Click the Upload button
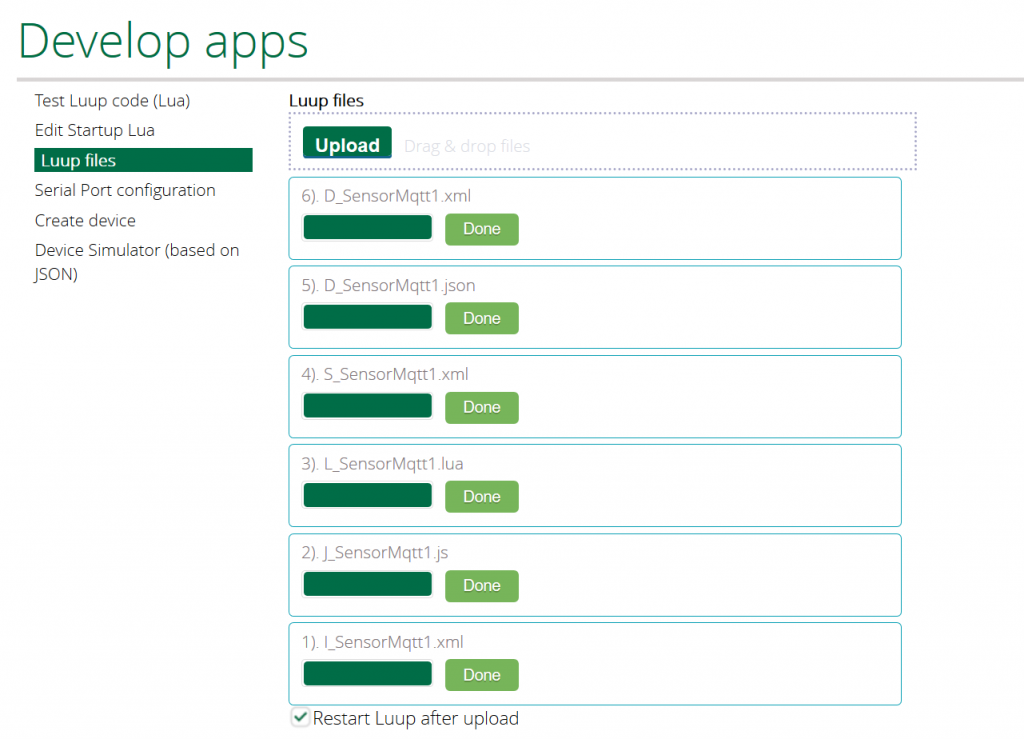 [347, 143]
